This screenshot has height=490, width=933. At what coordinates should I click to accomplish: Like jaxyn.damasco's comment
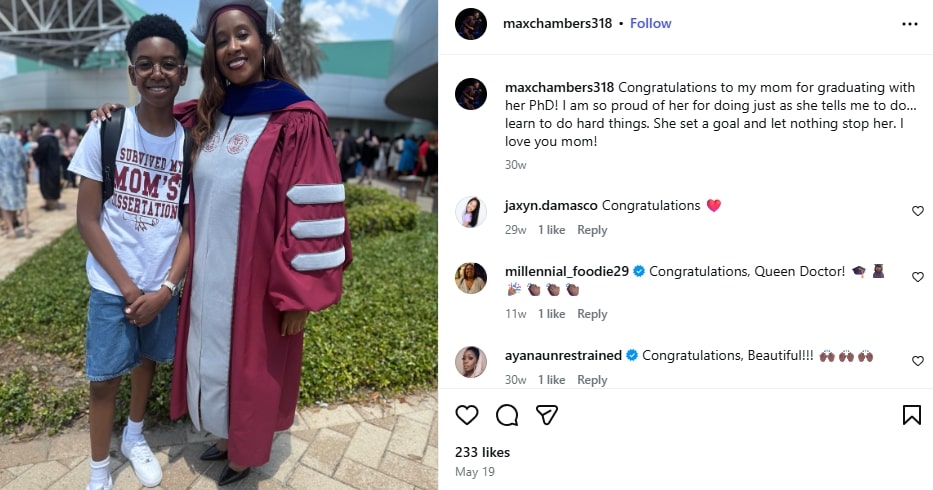[918, 211]
